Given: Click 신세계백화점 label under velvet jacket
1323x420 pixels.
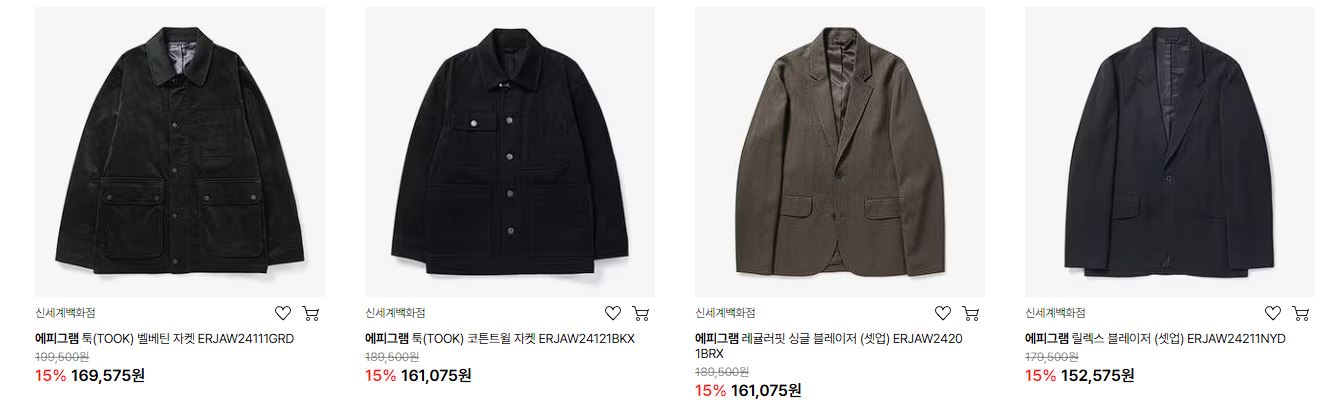Looking at the screenshot, I should pos(65,313).
